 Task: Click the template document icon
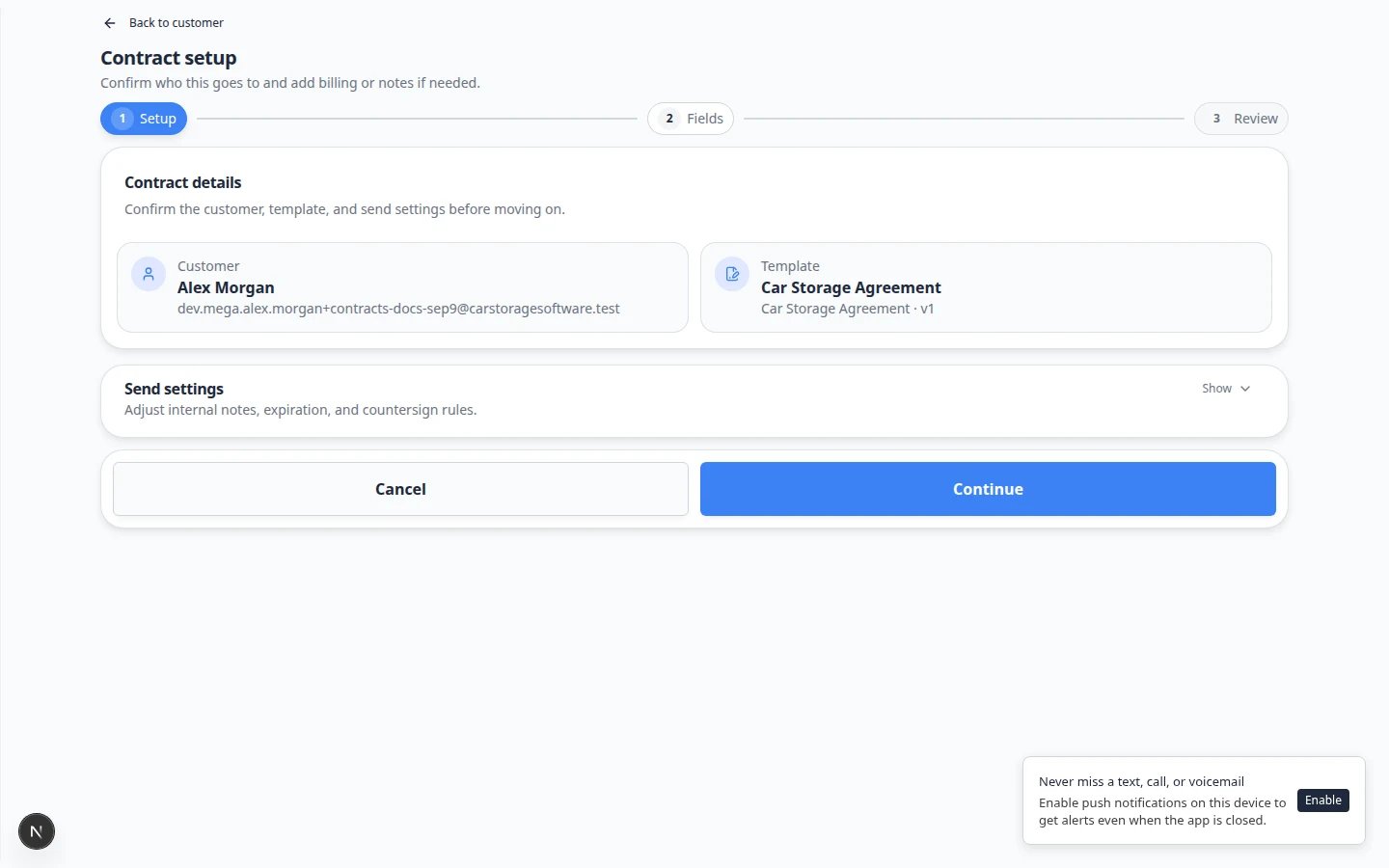[x=732, y=274]
